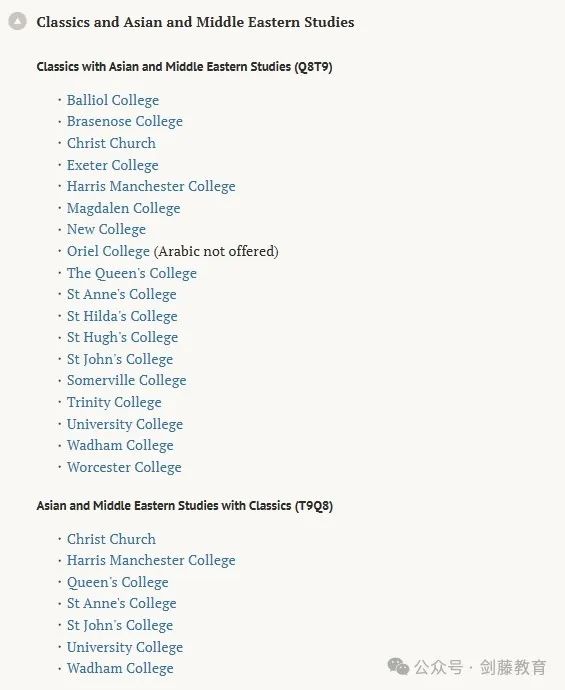Visit New College link
The image size is (565, 690).
pyautogui.click(x=106, y=229)
